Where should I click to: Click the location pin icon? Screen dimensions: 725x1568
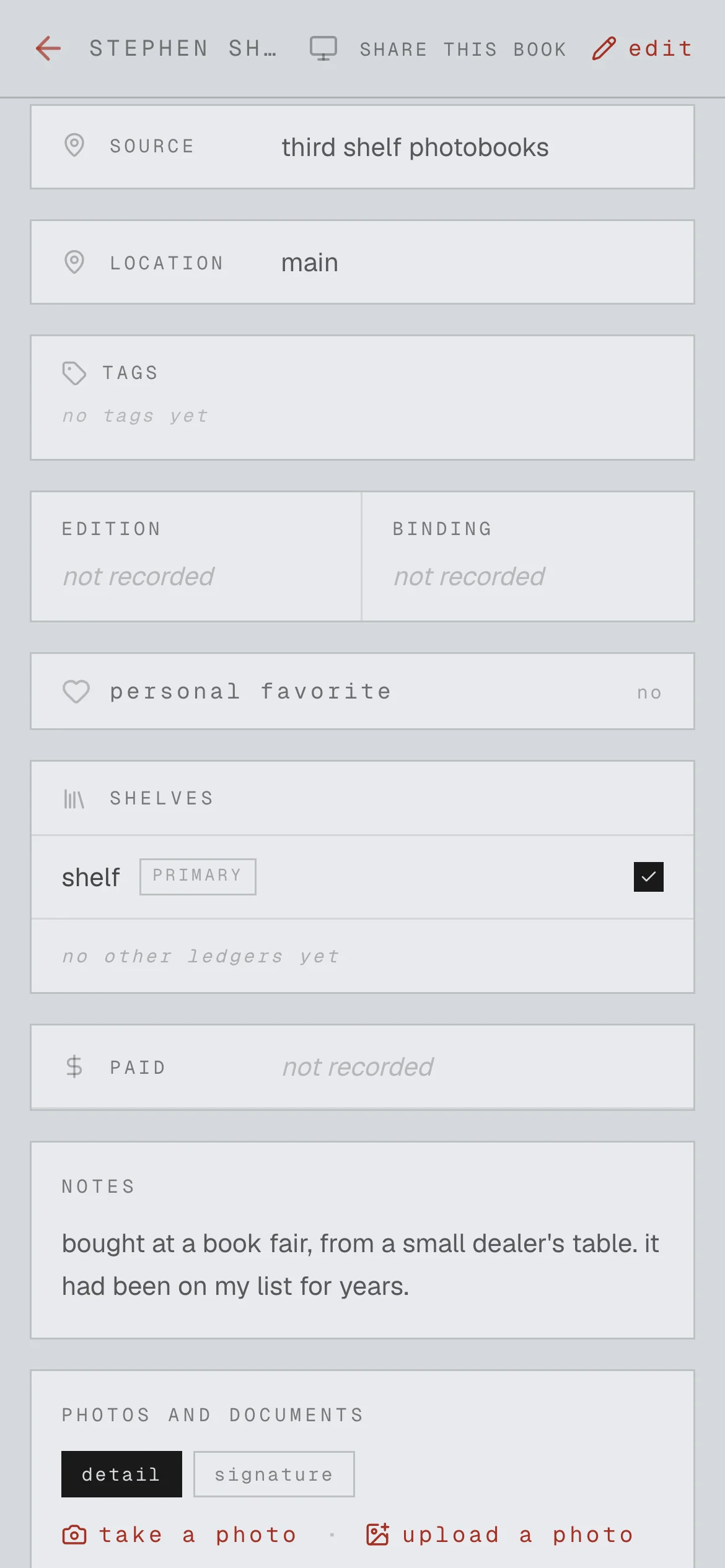click(74, 262)
